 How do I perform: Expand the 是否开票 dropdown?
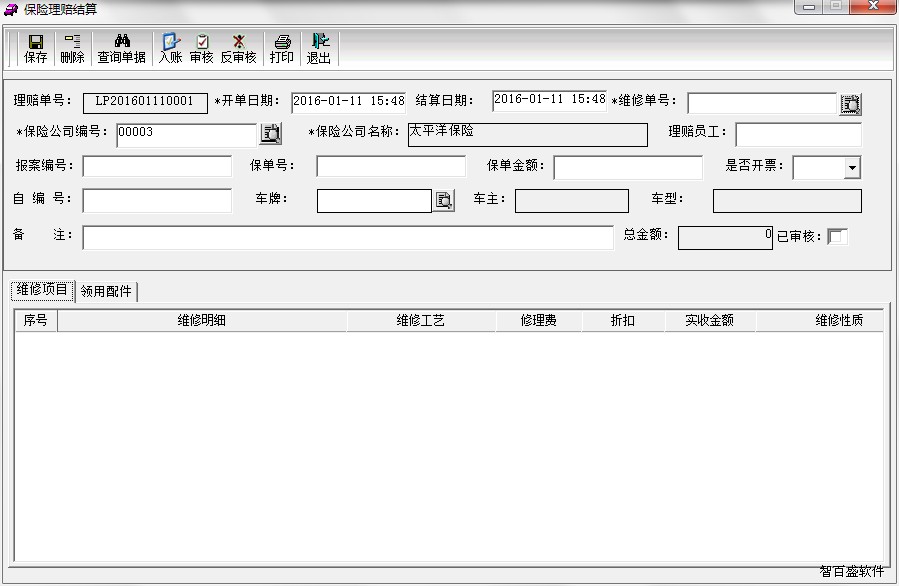pos(853,167)
